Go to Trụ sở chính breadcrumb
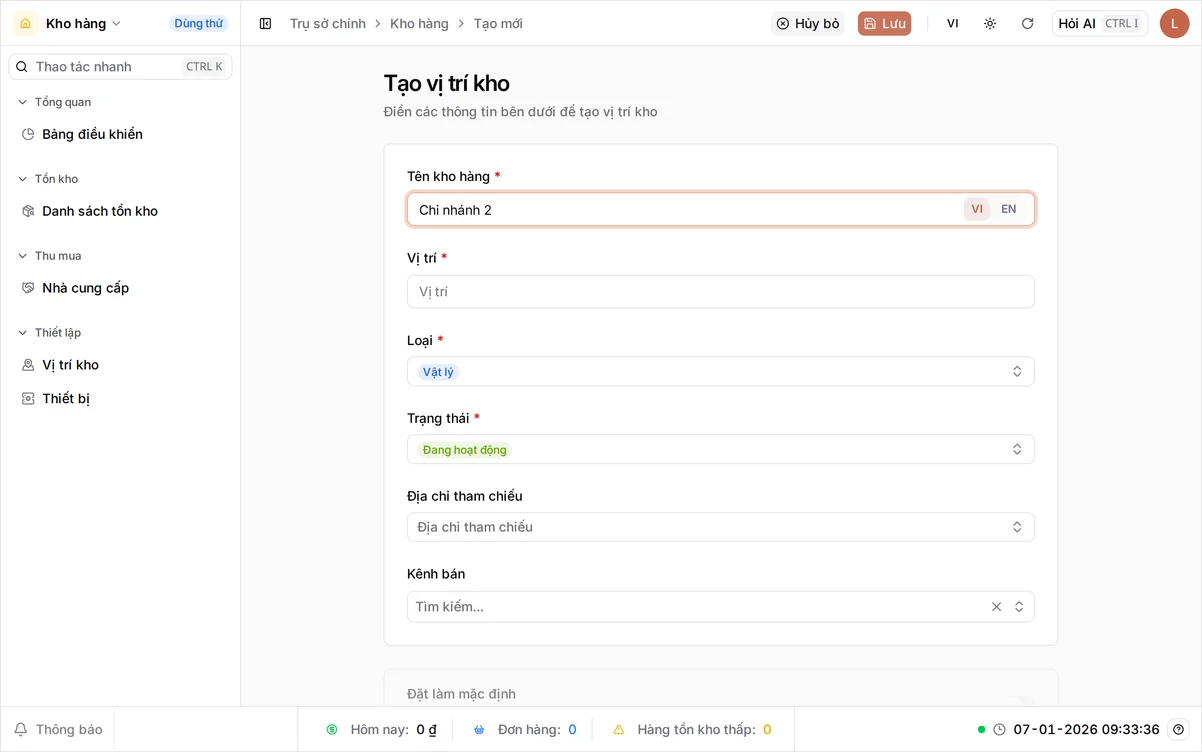The image size is (1202, 752). (328, 23)
